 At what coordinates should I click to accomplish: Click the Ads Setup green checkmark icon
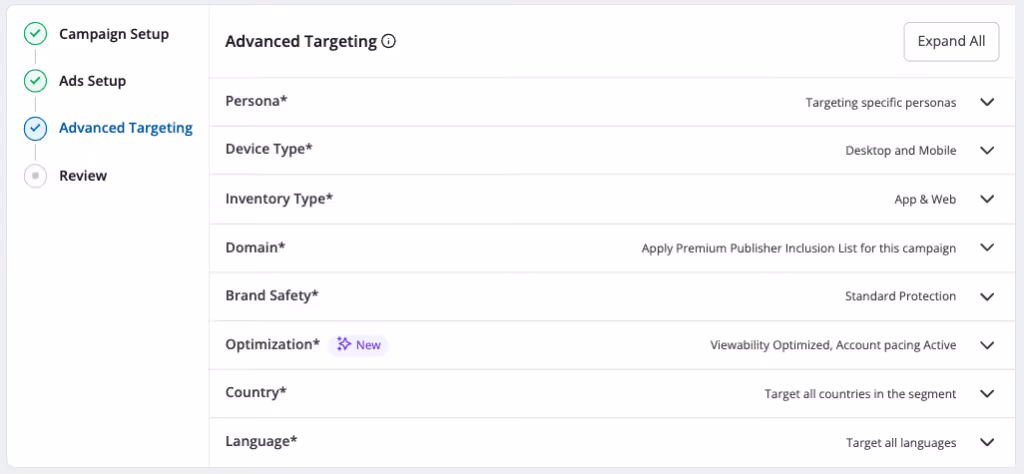(35, 82)
